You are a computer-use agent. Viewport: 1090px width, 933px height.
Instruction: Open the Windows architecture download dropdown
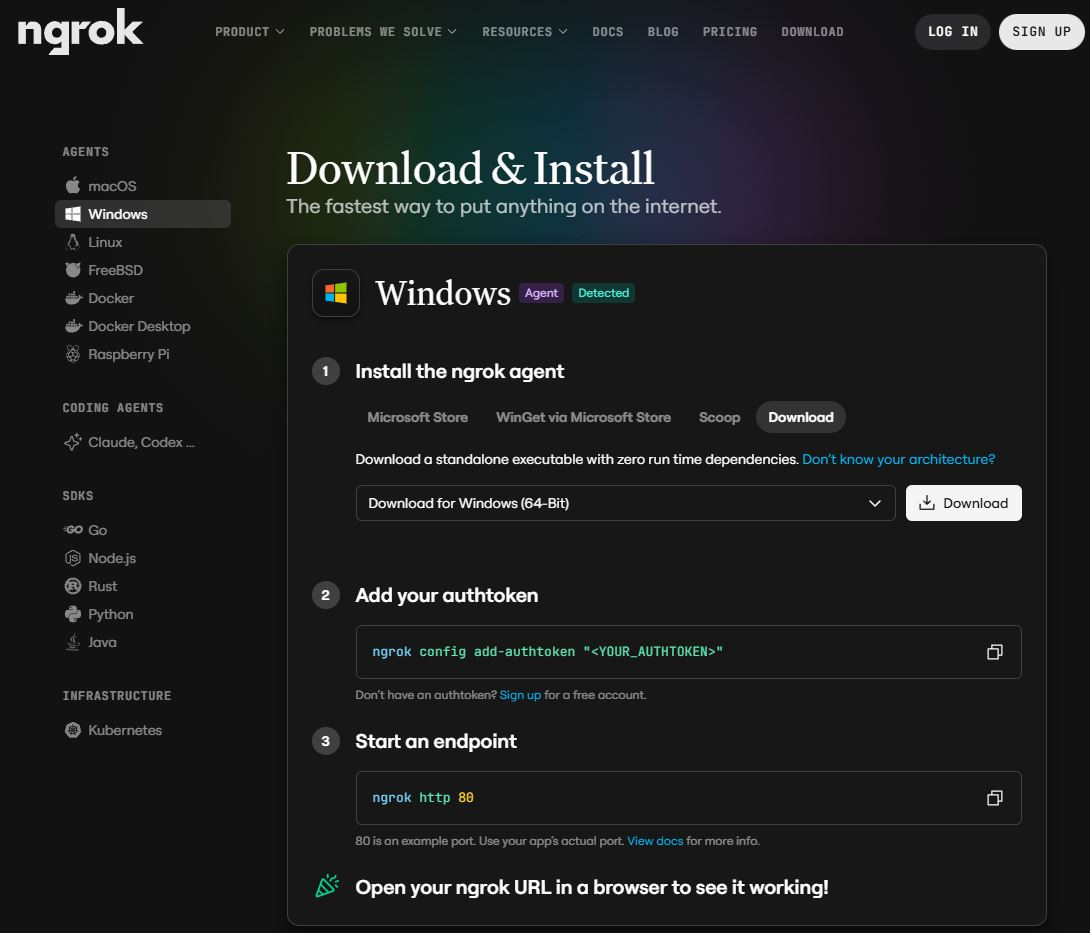[x=626, y=503]
